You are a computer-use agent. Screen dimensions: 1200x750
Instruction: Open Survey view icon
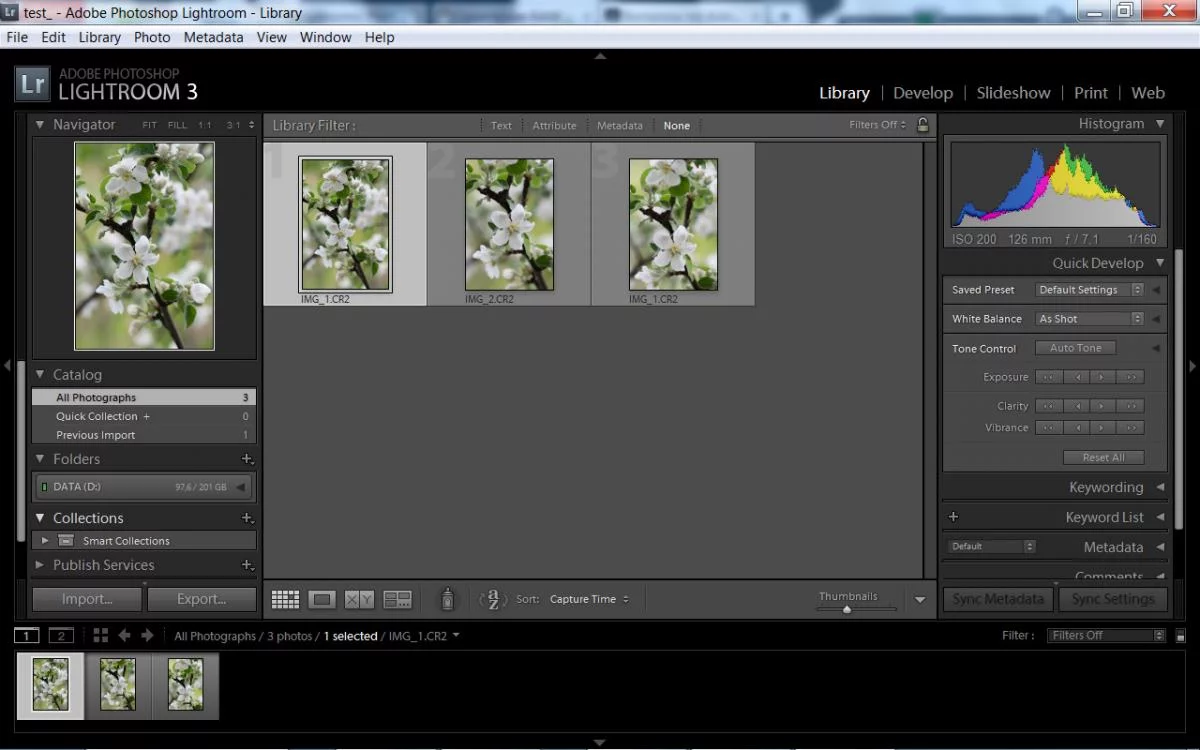click(x=397, y=599)
